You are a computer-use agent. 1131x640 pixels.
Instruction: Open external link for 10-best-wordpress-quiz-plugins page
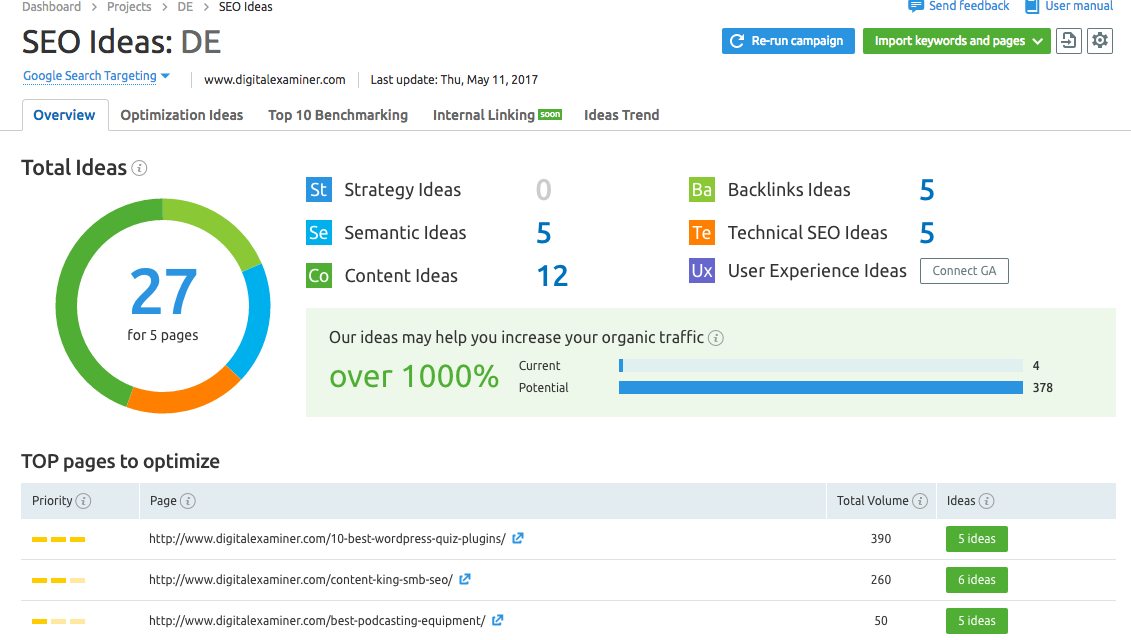coord(518,538)
